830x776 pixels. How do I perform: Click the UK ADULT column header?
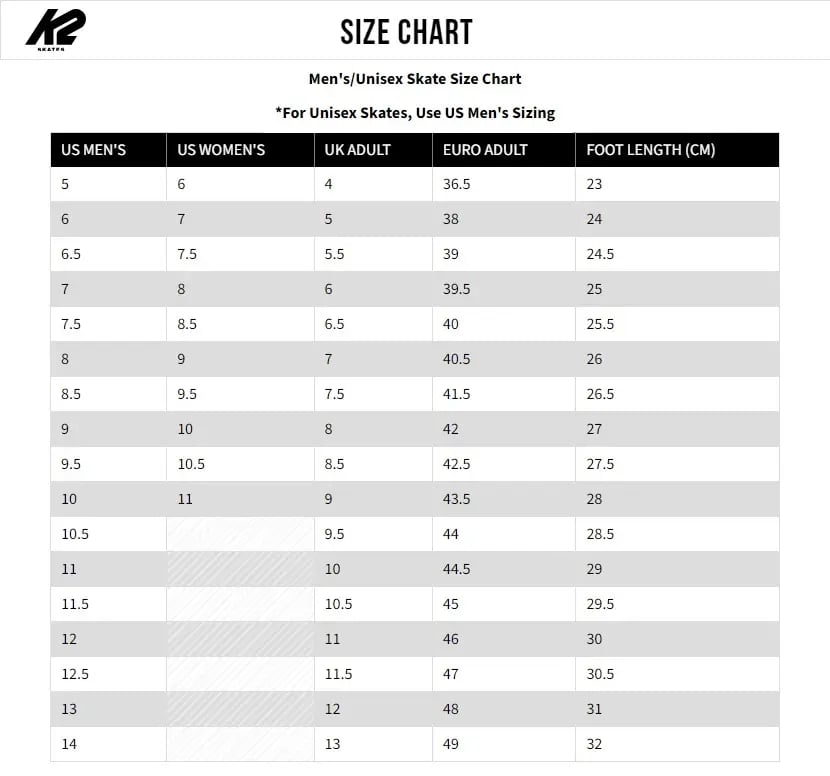(x=357, y=150)
